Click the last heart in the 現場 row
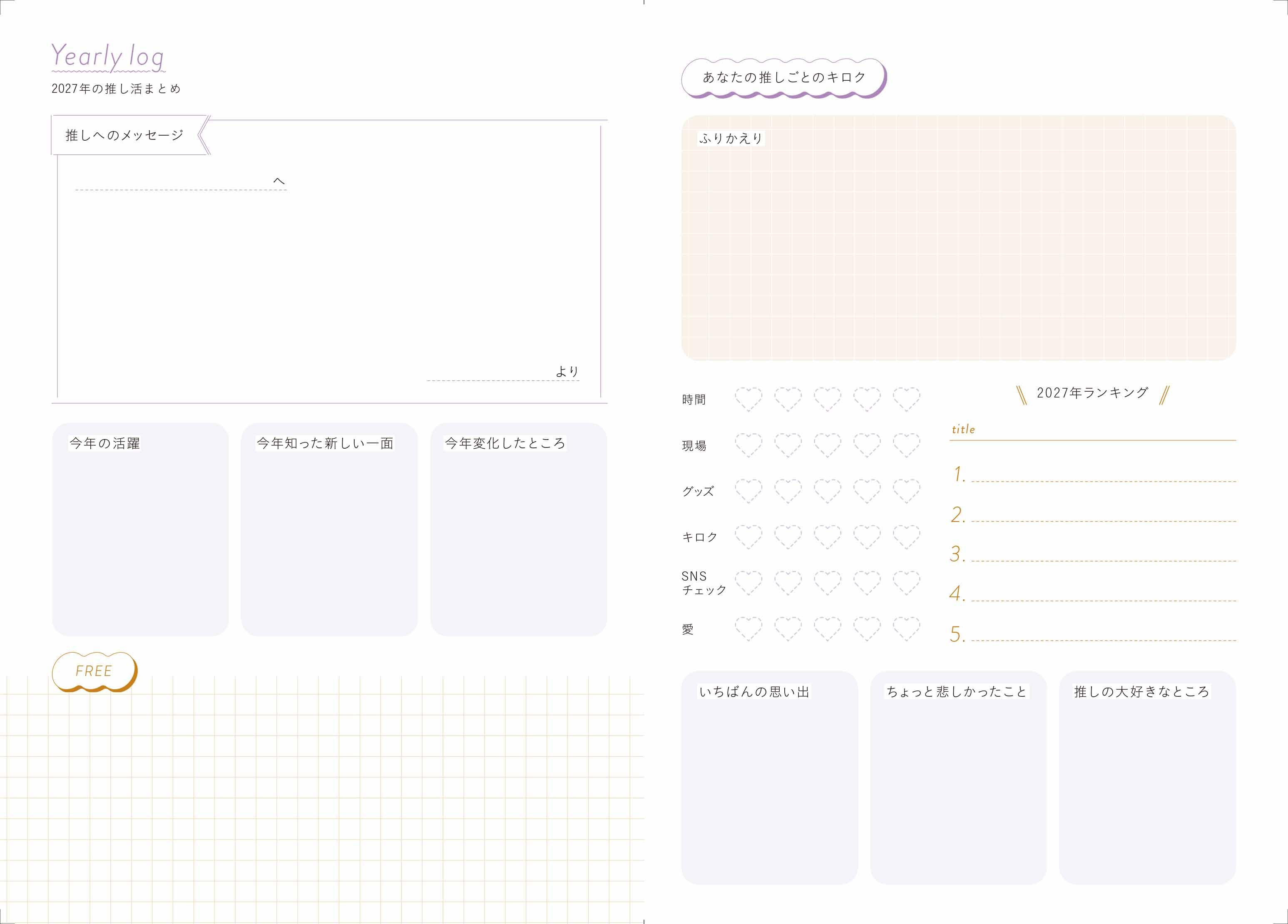1288x924 pixels. click(906, 445)
